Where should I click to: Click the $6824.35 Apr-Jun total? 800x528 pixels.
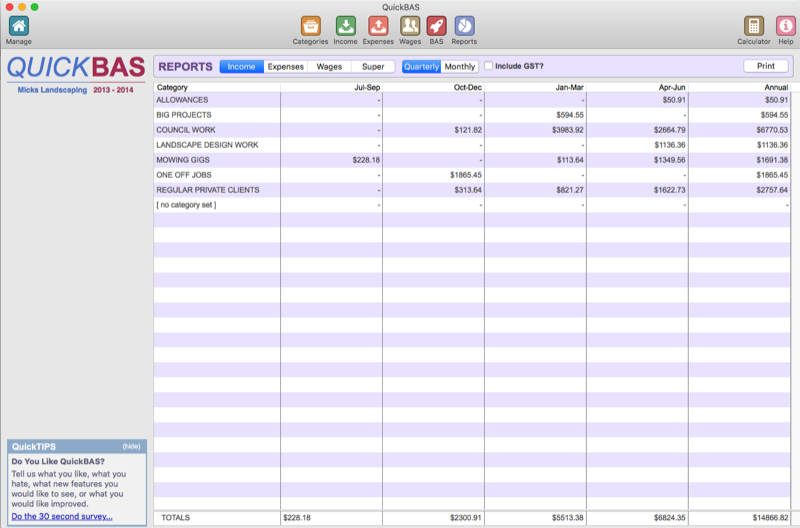tap(669, 517)
